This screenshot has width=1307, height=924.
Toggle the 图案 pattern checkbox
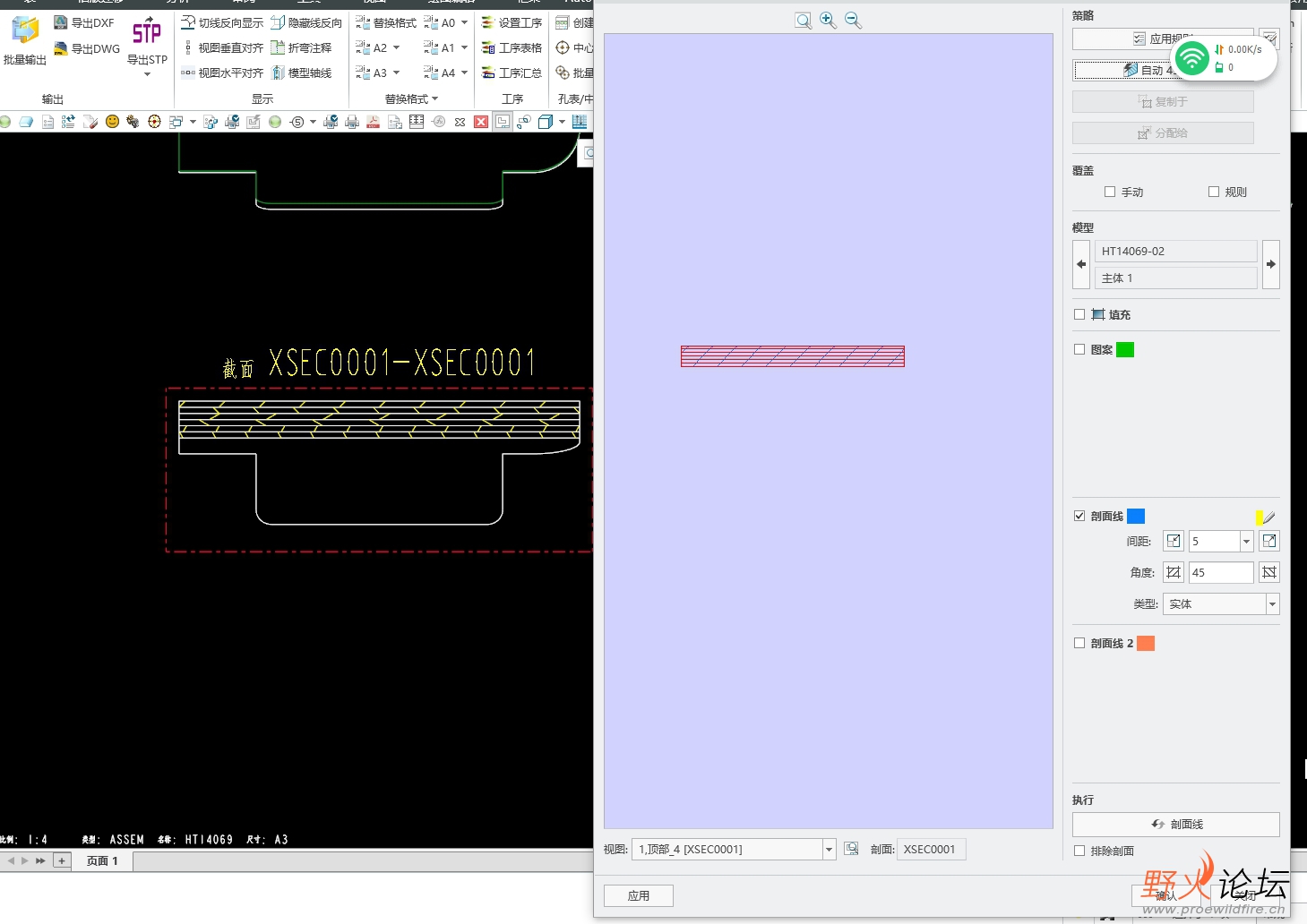point(1079,349)
